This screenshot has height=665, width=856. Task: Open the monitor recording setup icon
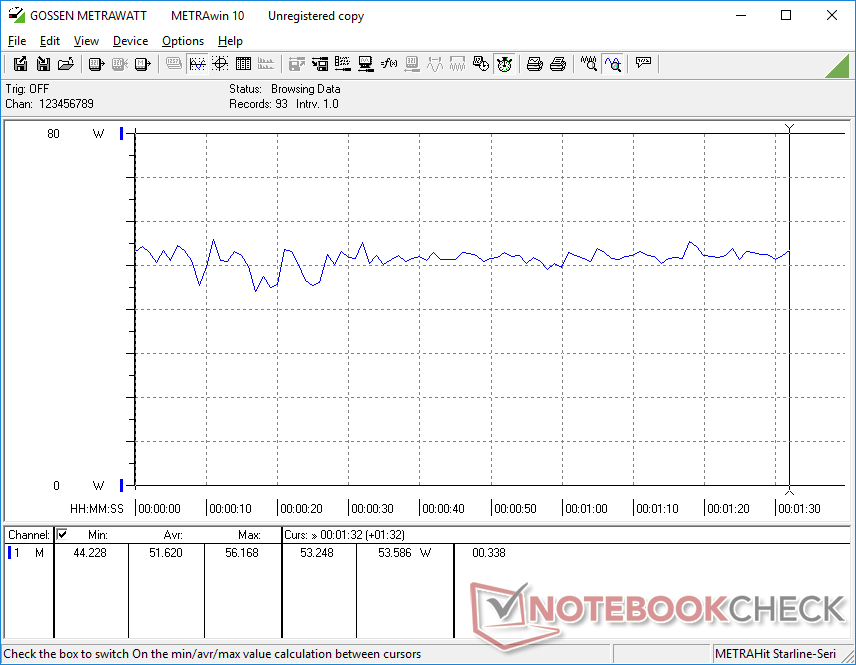pos(366,64)
